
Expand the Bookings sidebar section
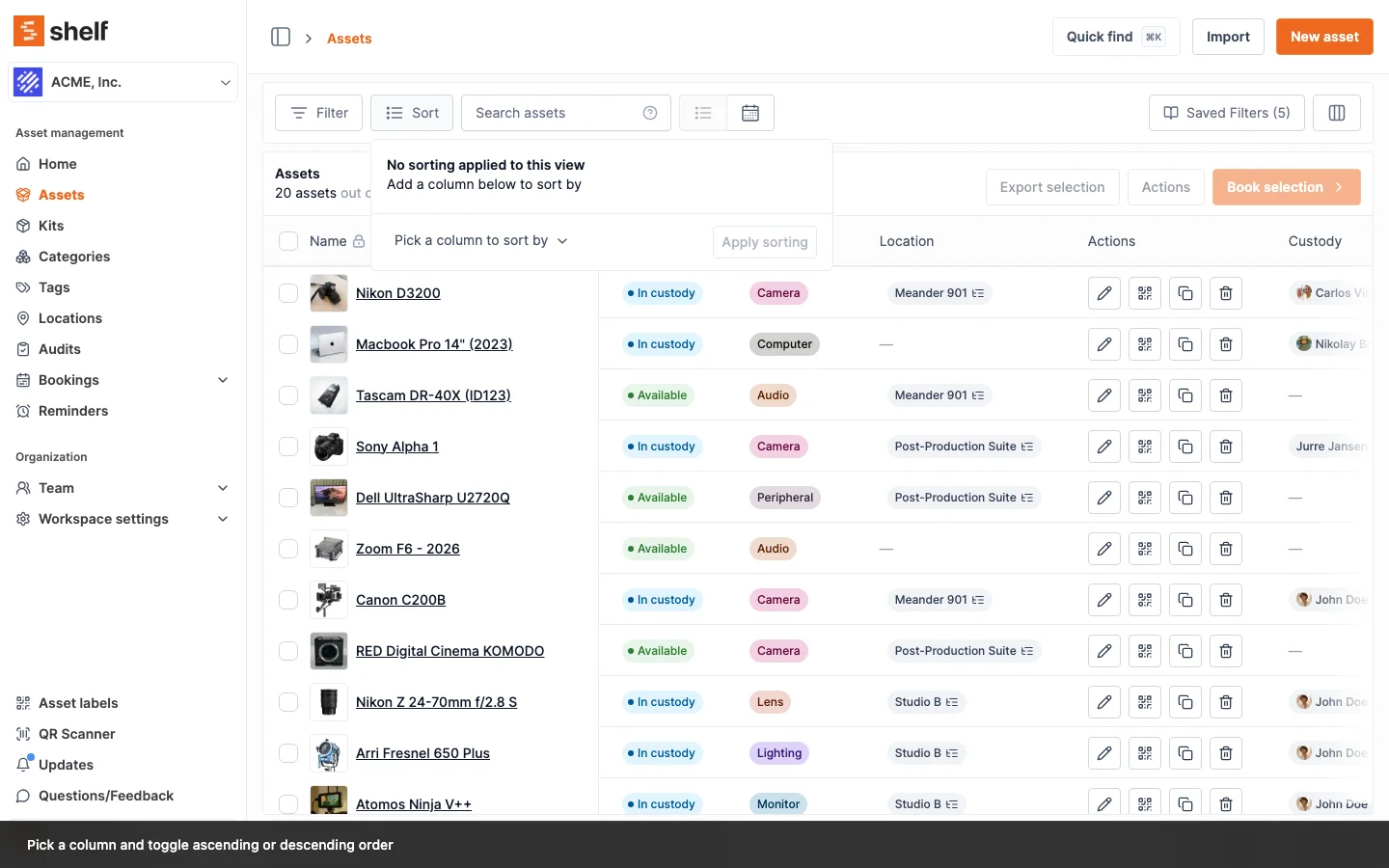tap(223, 380)
